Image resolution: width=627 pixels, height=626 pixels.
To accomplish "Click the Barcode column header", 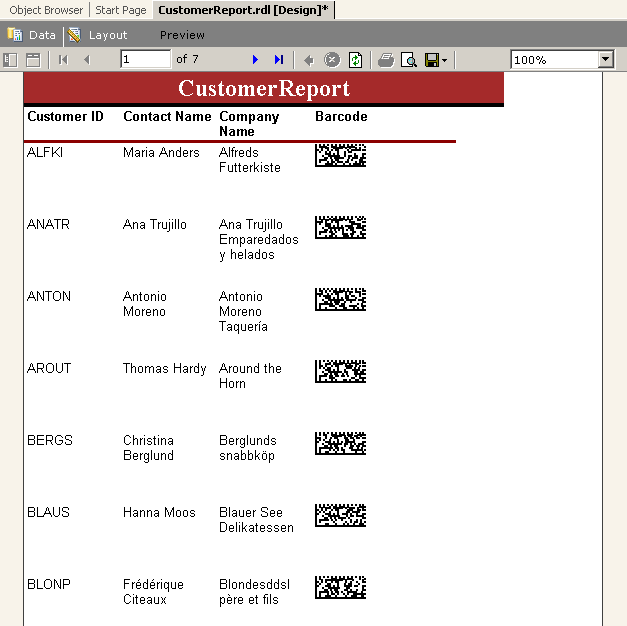I will pyautogui.click(x=341, y=116).
